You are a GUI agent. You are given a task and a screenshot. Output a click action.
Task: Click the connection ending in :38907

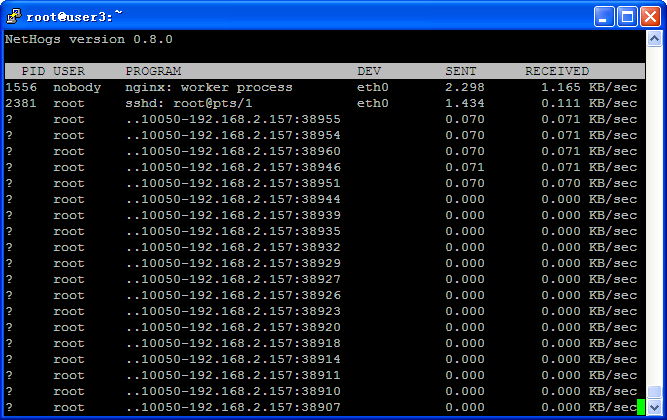click(233, 408)
